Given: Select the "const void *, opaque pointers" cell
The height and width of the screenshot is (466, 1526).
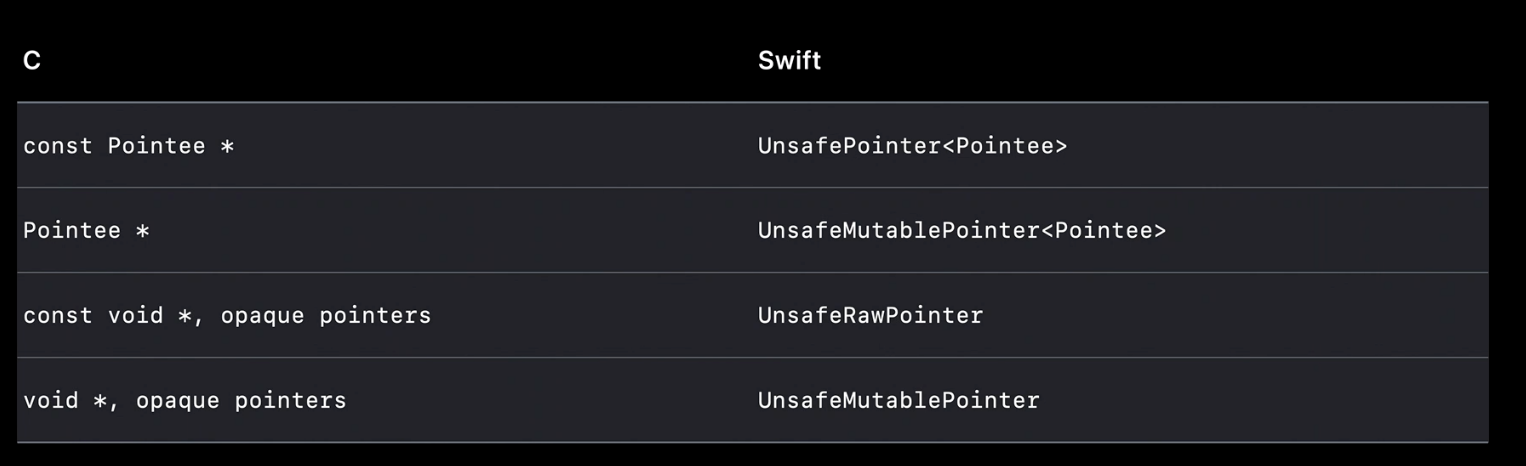Looking at the screenshot, I should (x=227, y=316).
